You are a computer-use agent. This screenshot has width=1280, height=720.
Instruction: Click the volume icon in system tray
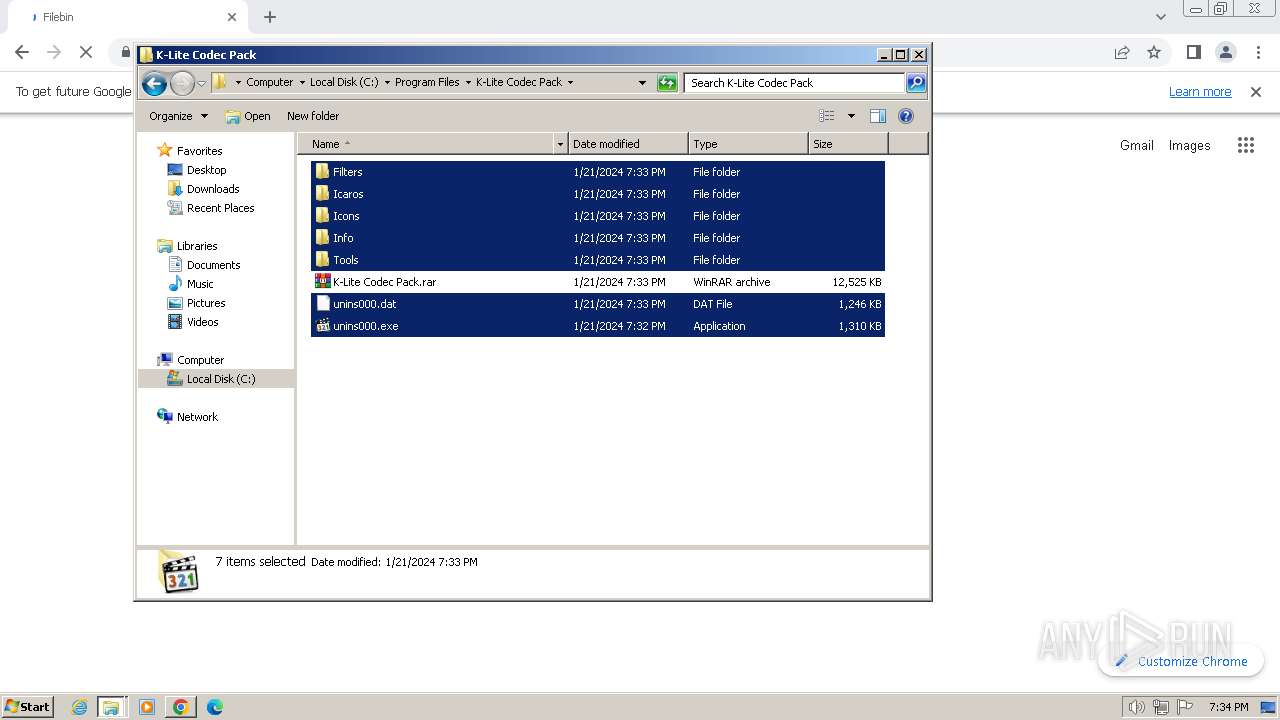coord(1136,707)
